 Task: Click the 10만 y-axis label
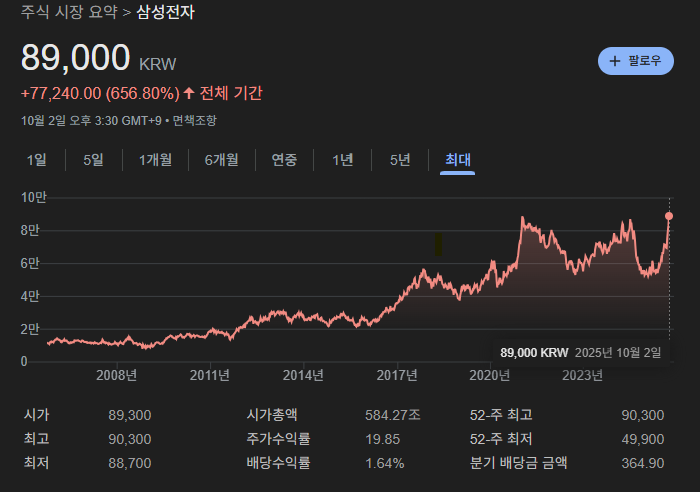click(x=33, y=197)
